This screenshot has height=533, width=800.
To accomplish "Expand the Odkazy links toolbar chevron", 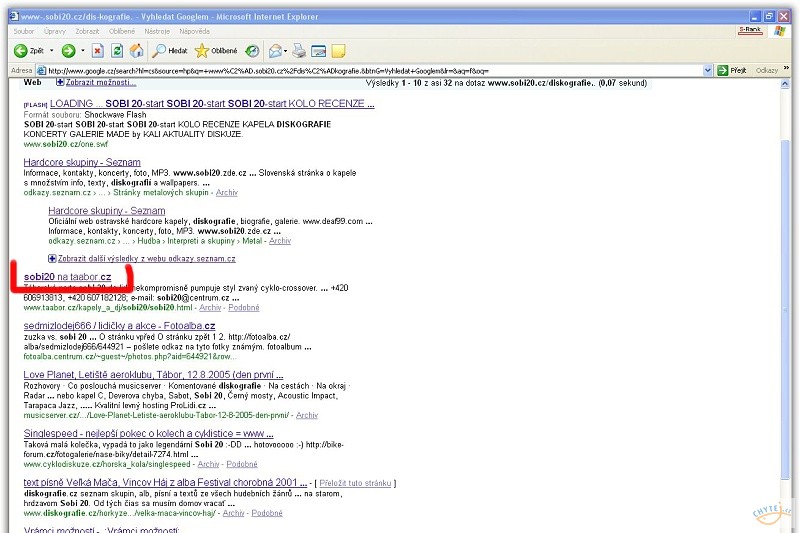I will click(786, 68).
